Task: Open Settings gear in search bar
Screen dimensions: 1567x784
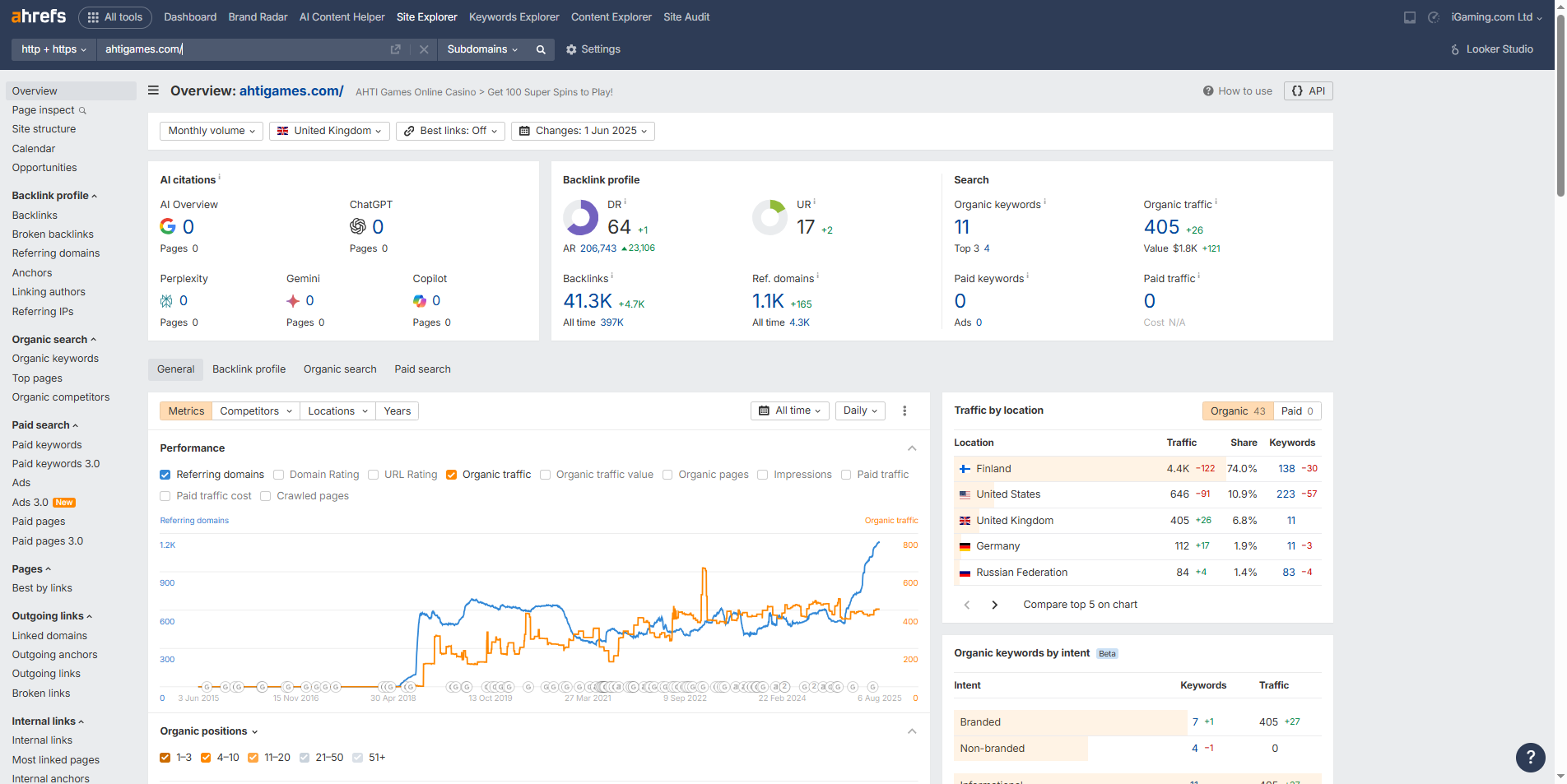Action: [x=593, y=49]
